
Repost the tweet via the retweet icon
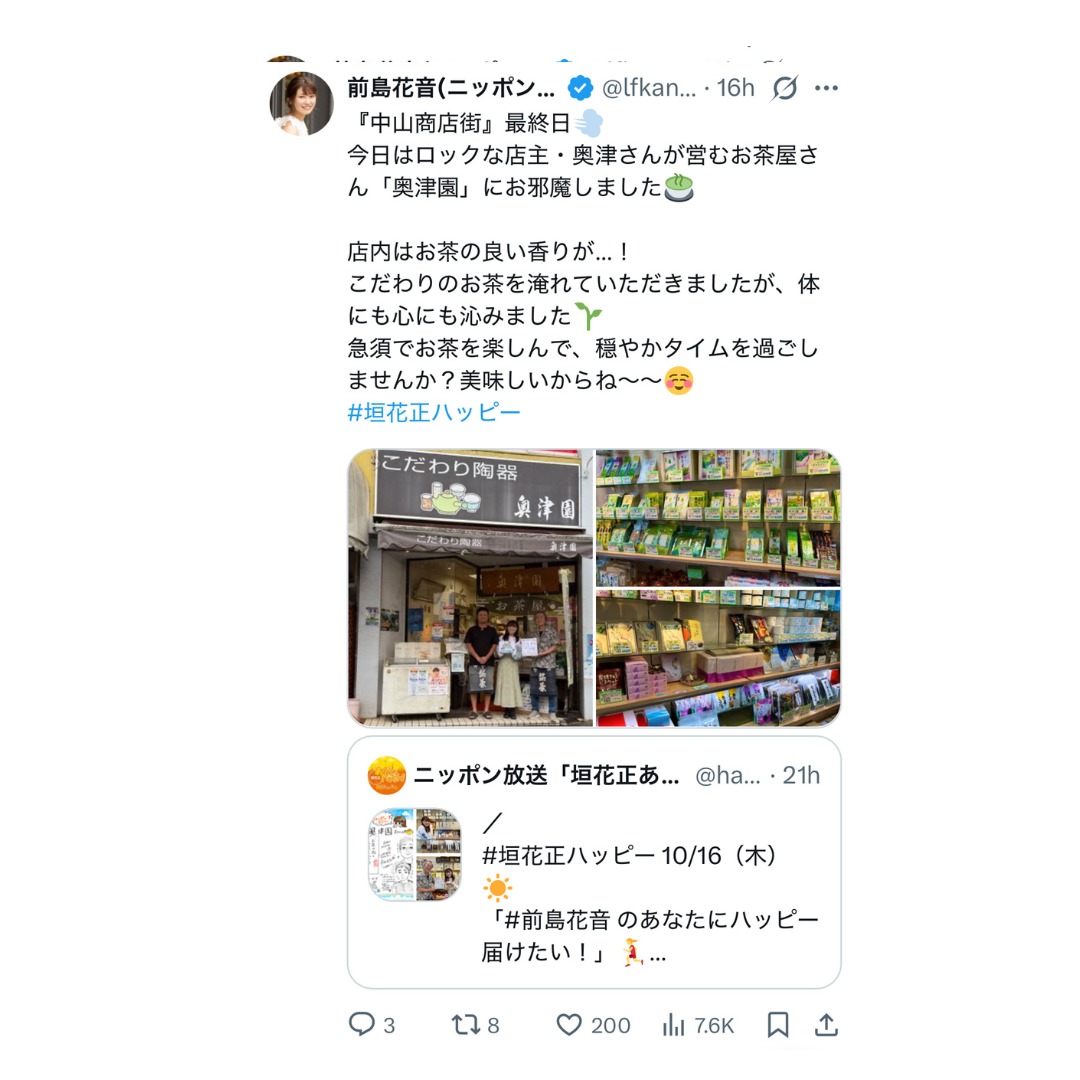[466, 1025]
